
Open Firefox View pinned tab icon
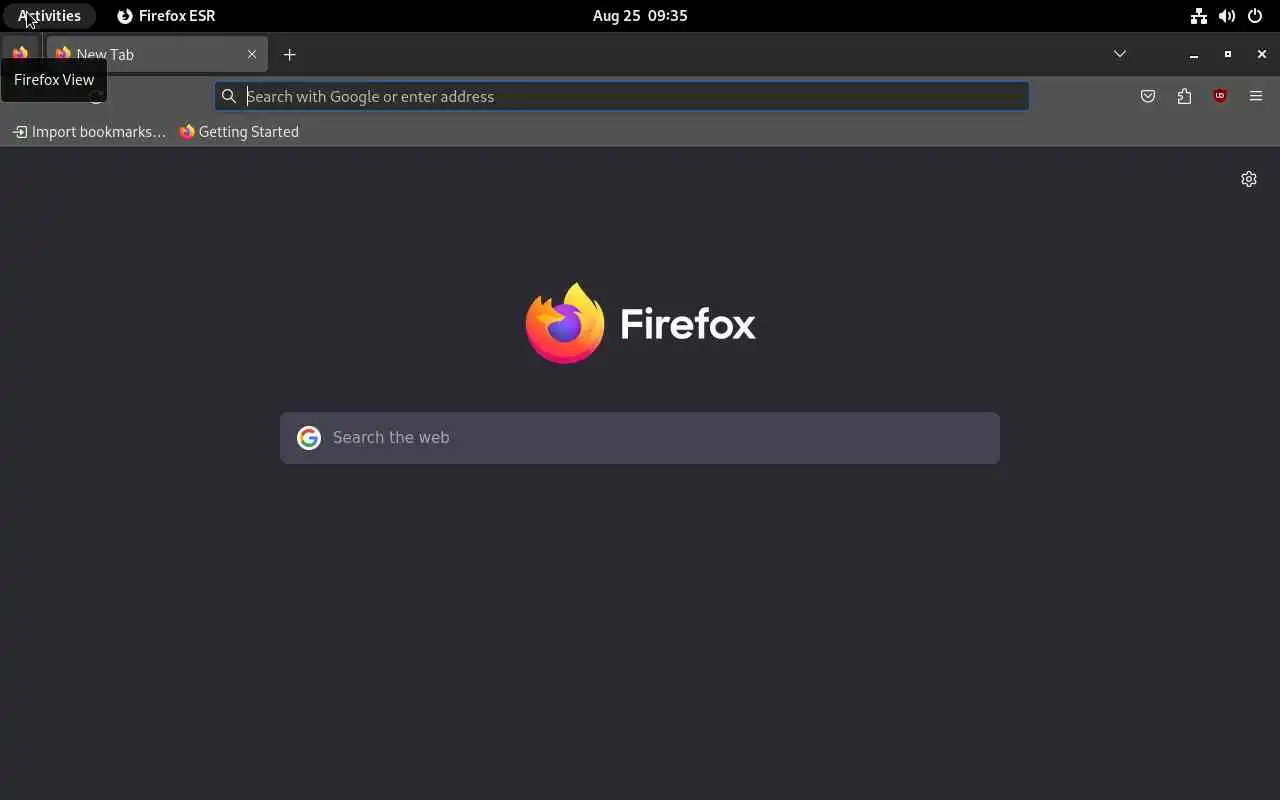point(20,54)
